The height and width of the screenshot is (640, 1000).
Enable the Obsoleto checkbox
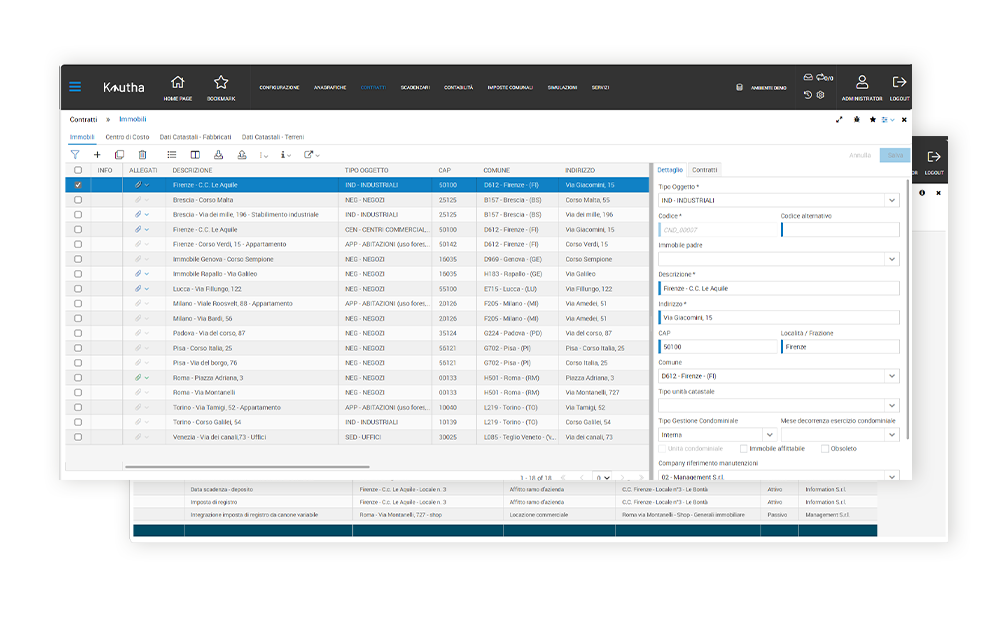coord(824,449)
